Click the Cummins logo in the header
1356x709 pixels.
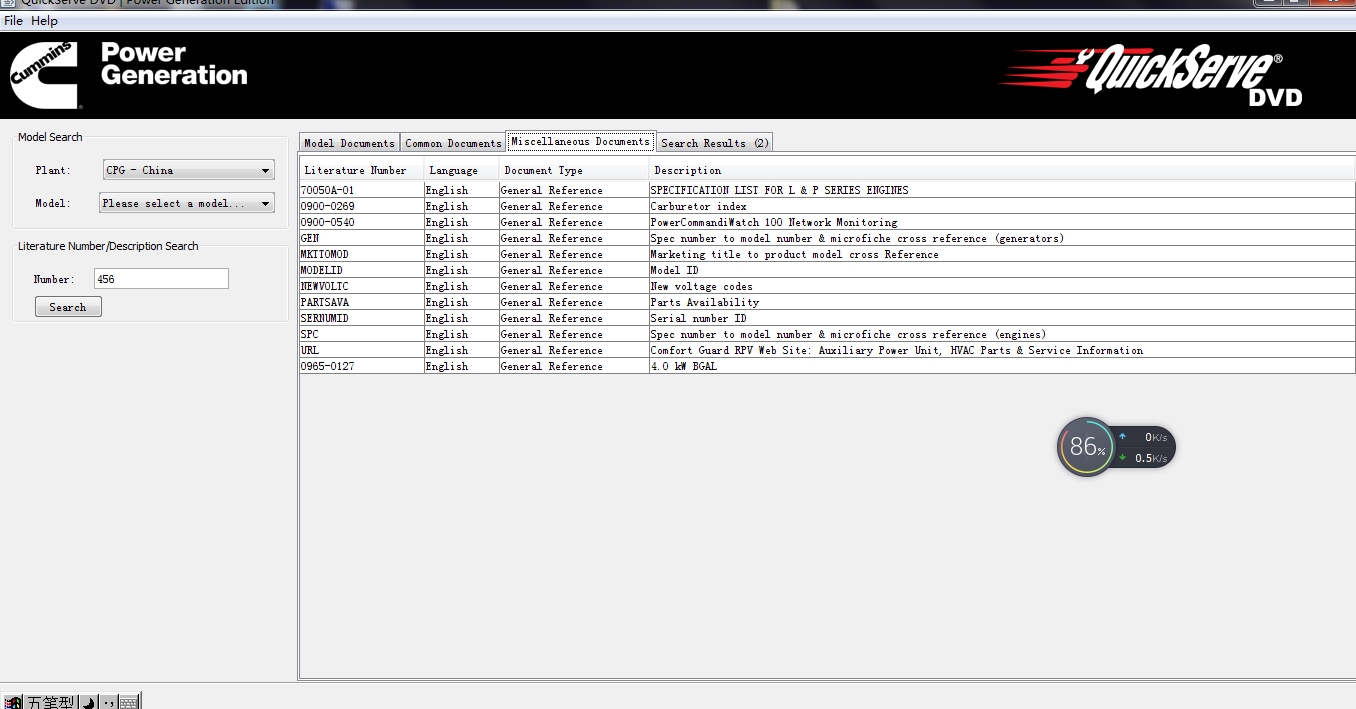coord(44,76)
